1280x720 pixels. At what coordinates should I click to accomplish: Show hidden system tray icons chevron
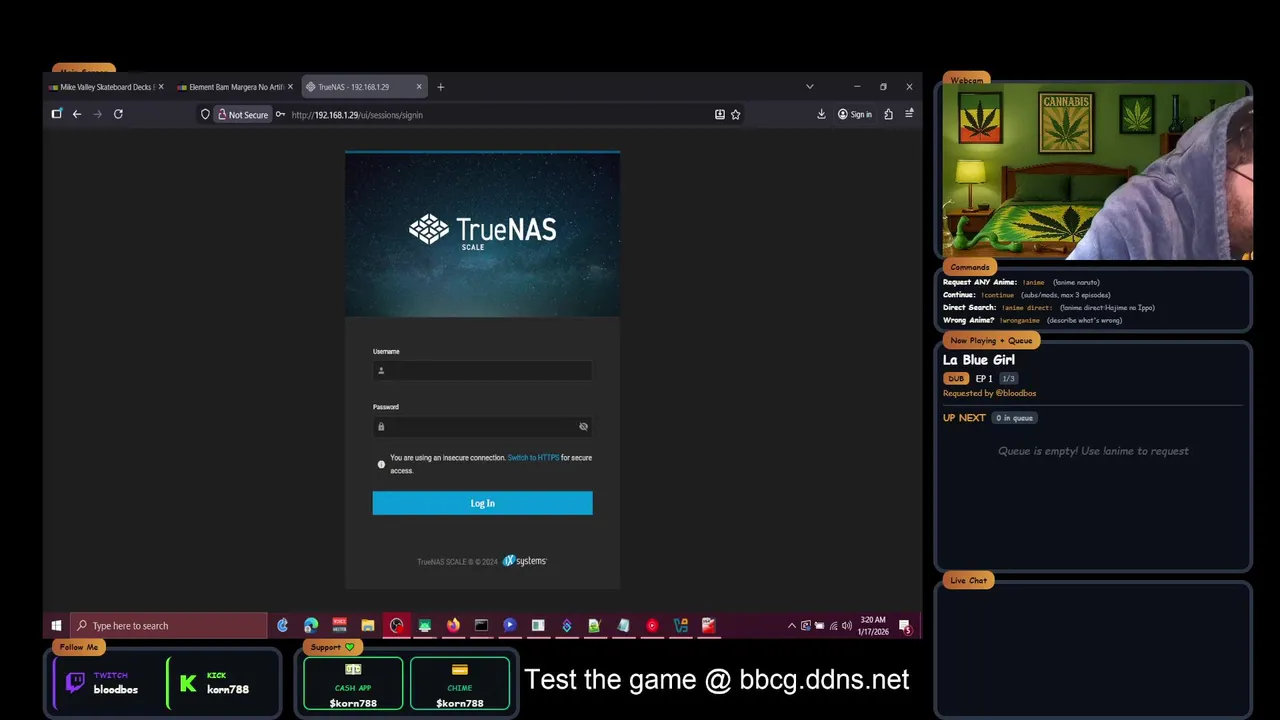point(792,626)
